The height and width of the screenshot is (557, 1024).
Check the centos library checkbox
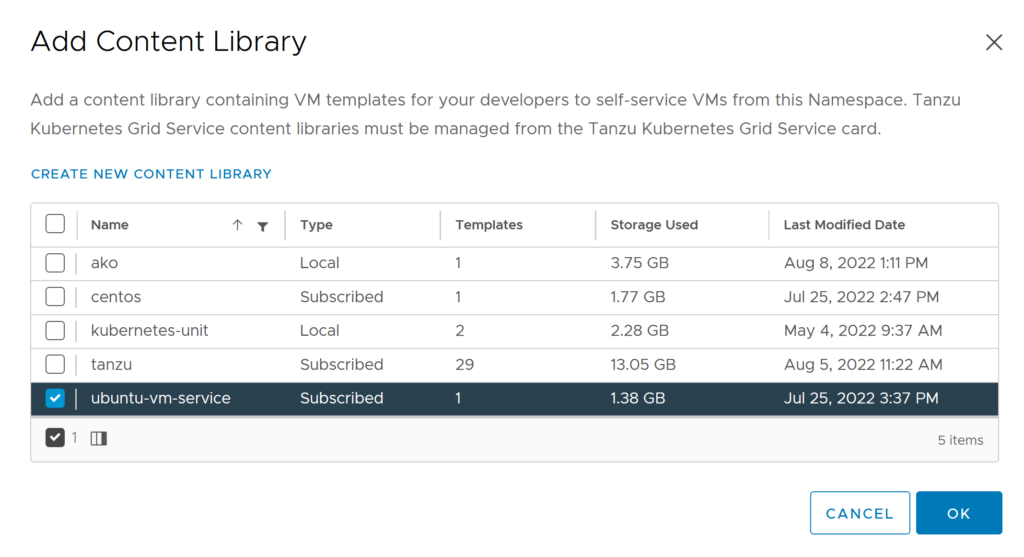coord(55,297)
